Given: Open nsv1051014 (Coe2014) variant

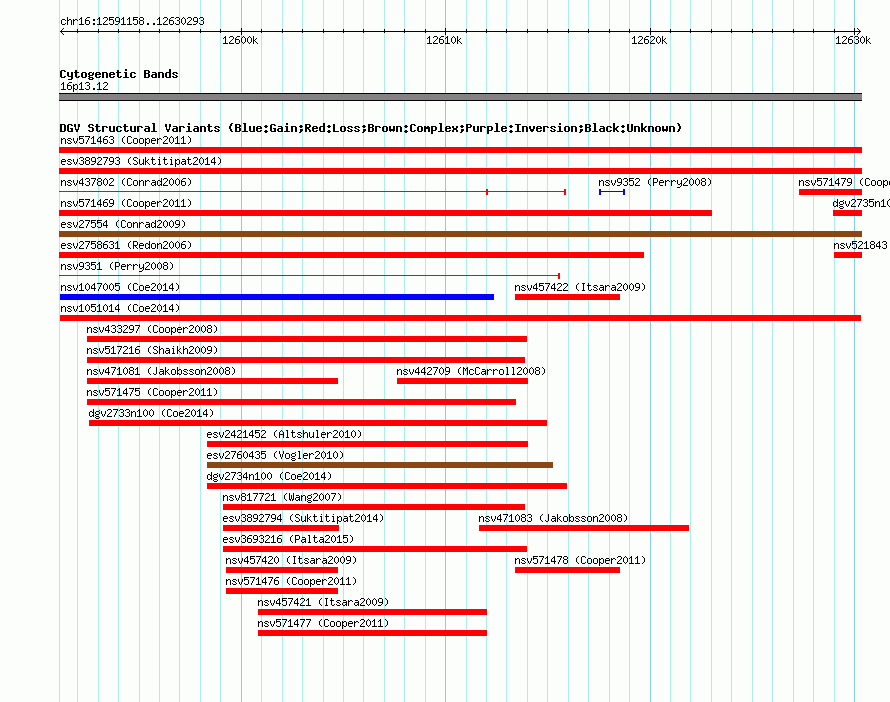Looking at the screenshot, I should (x=120, y=308).
